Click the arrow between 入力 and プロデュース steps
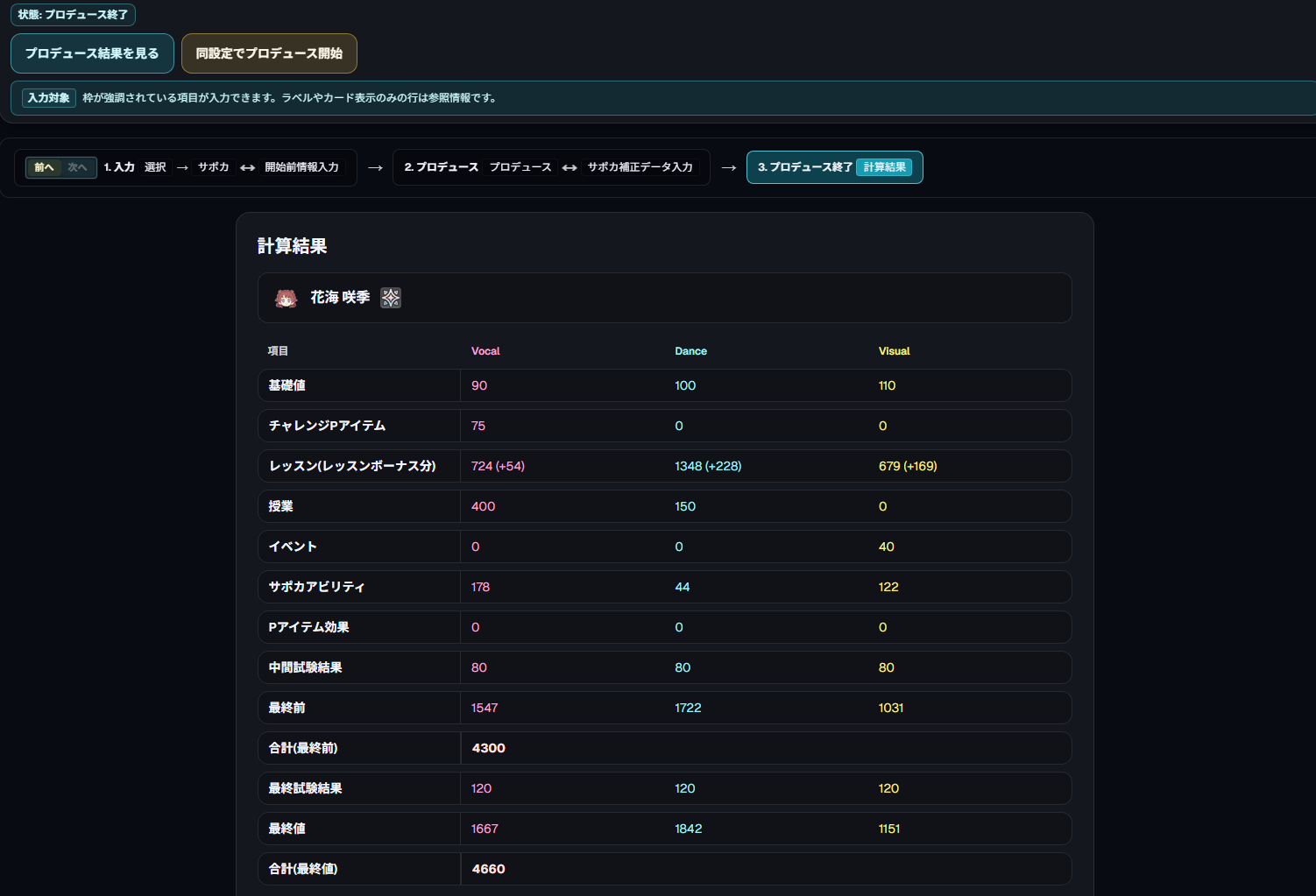The height and width of the screenshot is (896, 1316). pos(376,167)
